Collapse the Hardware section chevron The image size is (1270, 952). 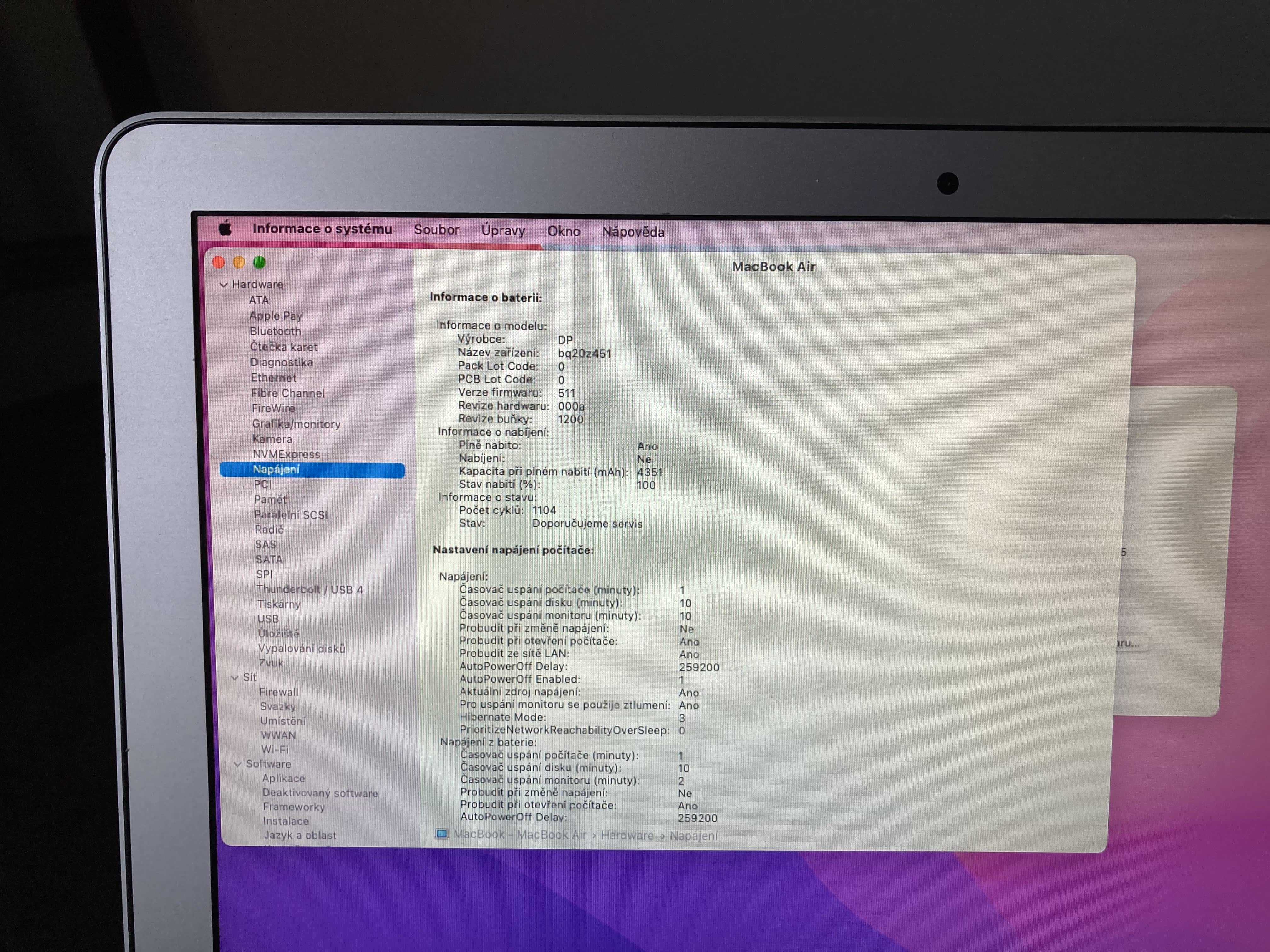[x=224, y=285]
